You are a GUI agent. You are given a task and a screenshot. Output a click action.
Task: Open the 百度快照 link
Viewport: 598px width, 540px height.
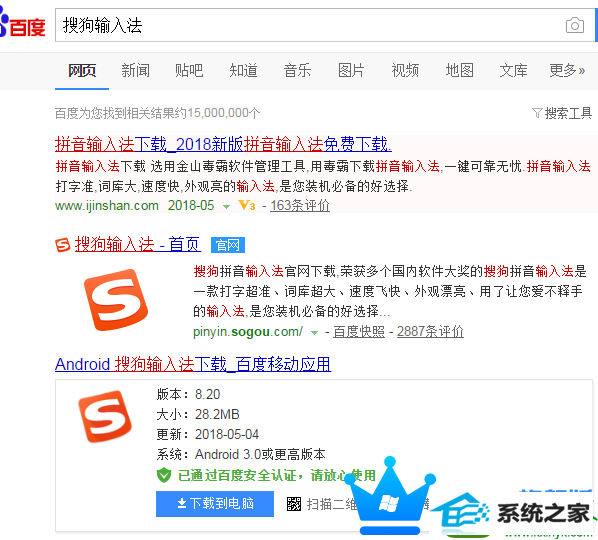[359, 331]
